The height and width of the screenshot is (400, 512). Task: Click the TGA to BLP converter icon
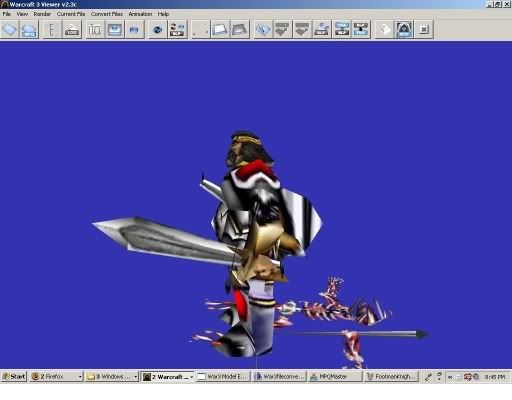pos(342,29)
